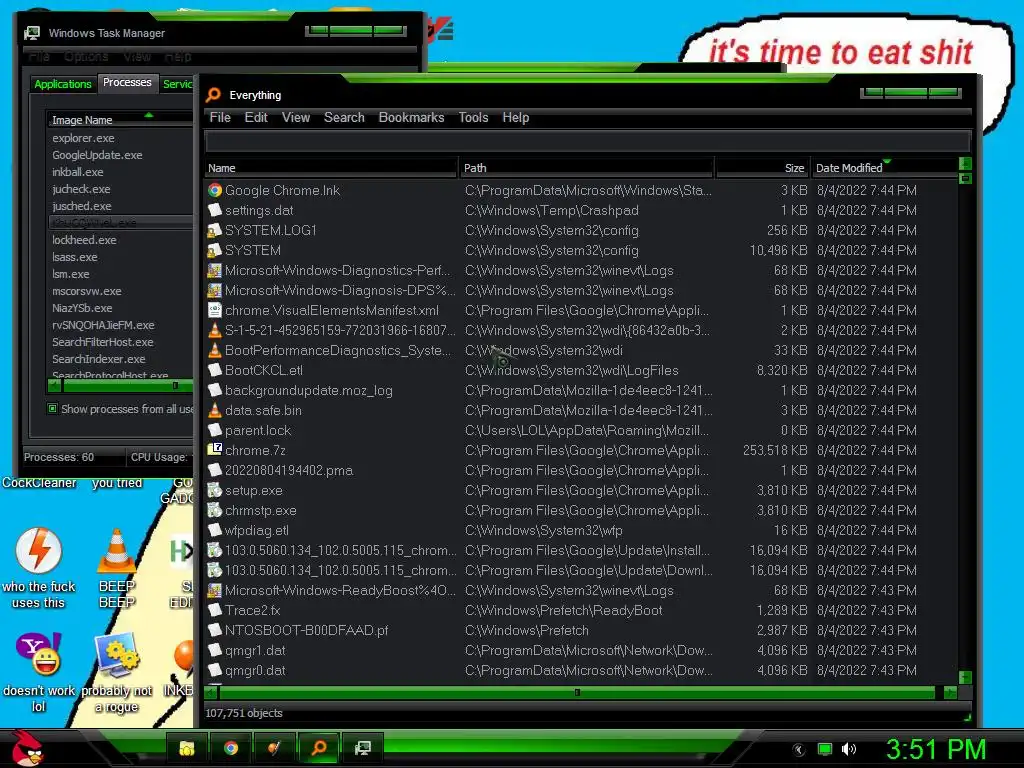
Task: Select the backgroundupdate.moz_log file row
Action: [581, 391]
